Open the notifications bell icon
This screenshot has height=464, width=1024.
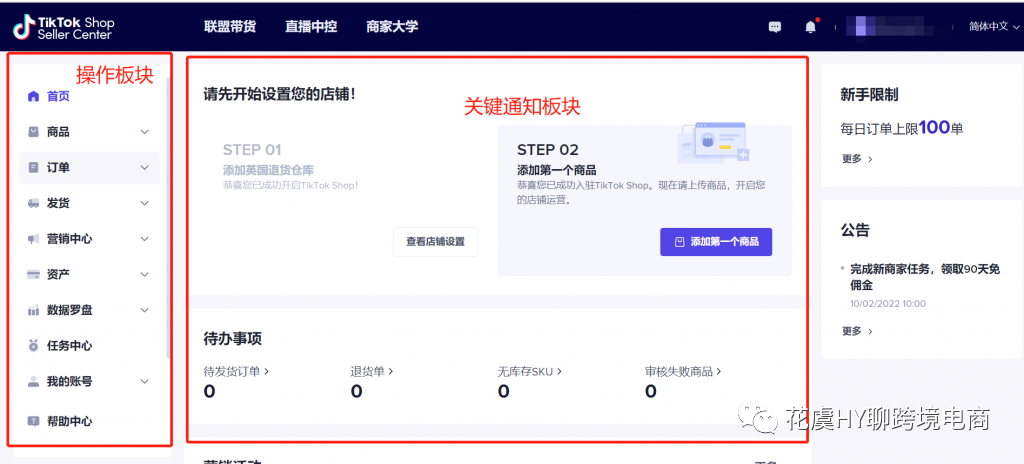tap(810, 27)
